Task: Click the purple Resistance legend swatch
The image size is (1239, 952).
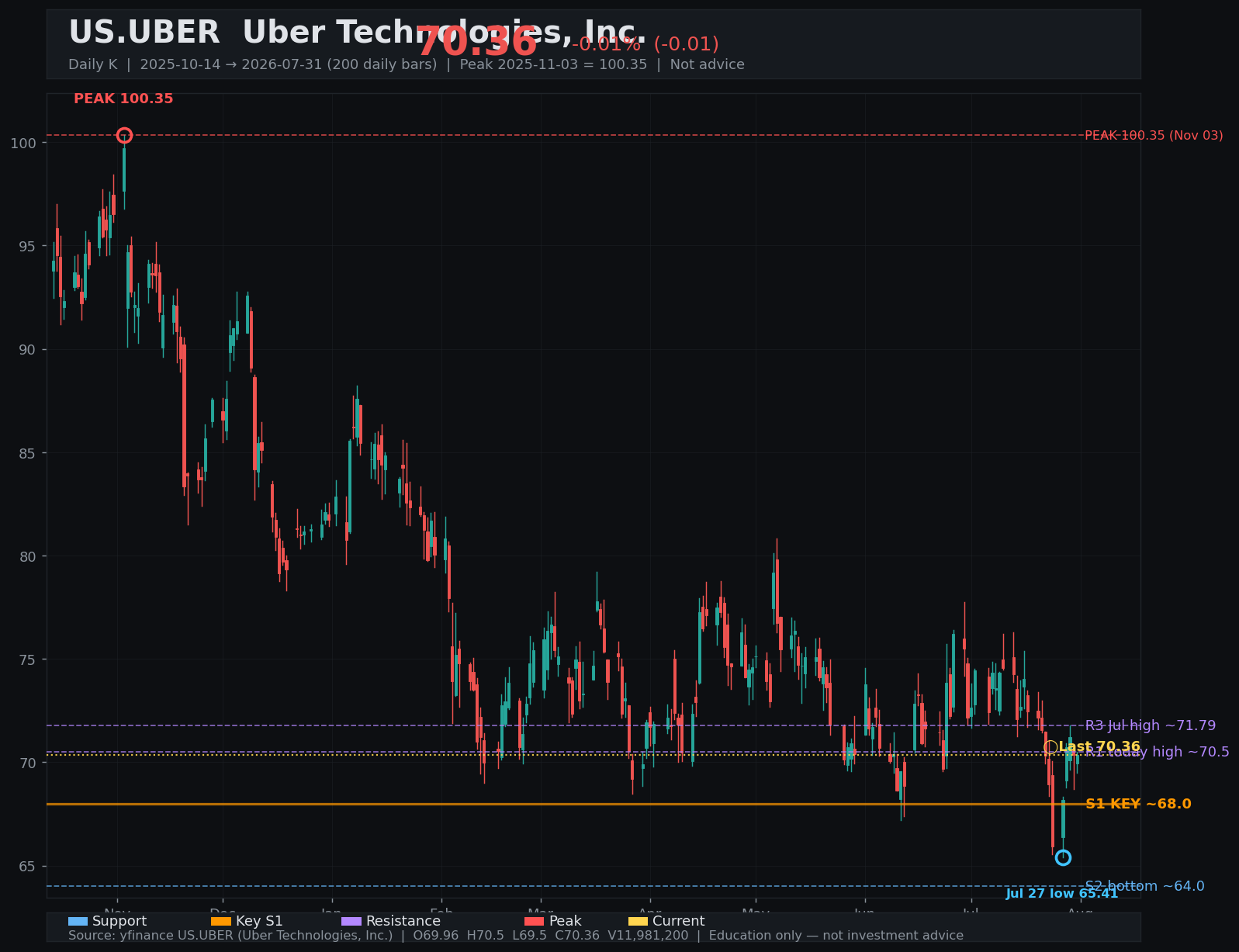Action: (351, 922)
